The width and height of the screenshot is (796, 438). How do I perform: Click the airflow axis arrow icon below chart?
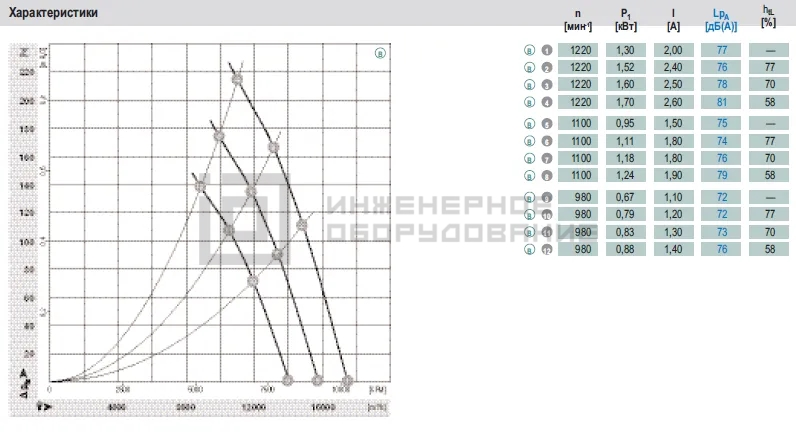pos(44,407)
